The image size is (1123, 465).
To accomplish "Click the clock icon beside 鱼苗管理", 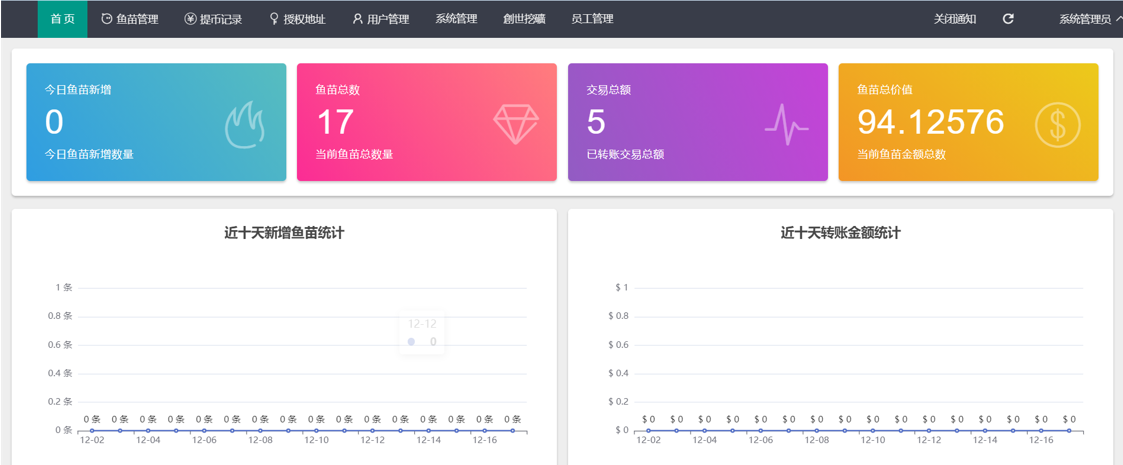I will 107,19.
